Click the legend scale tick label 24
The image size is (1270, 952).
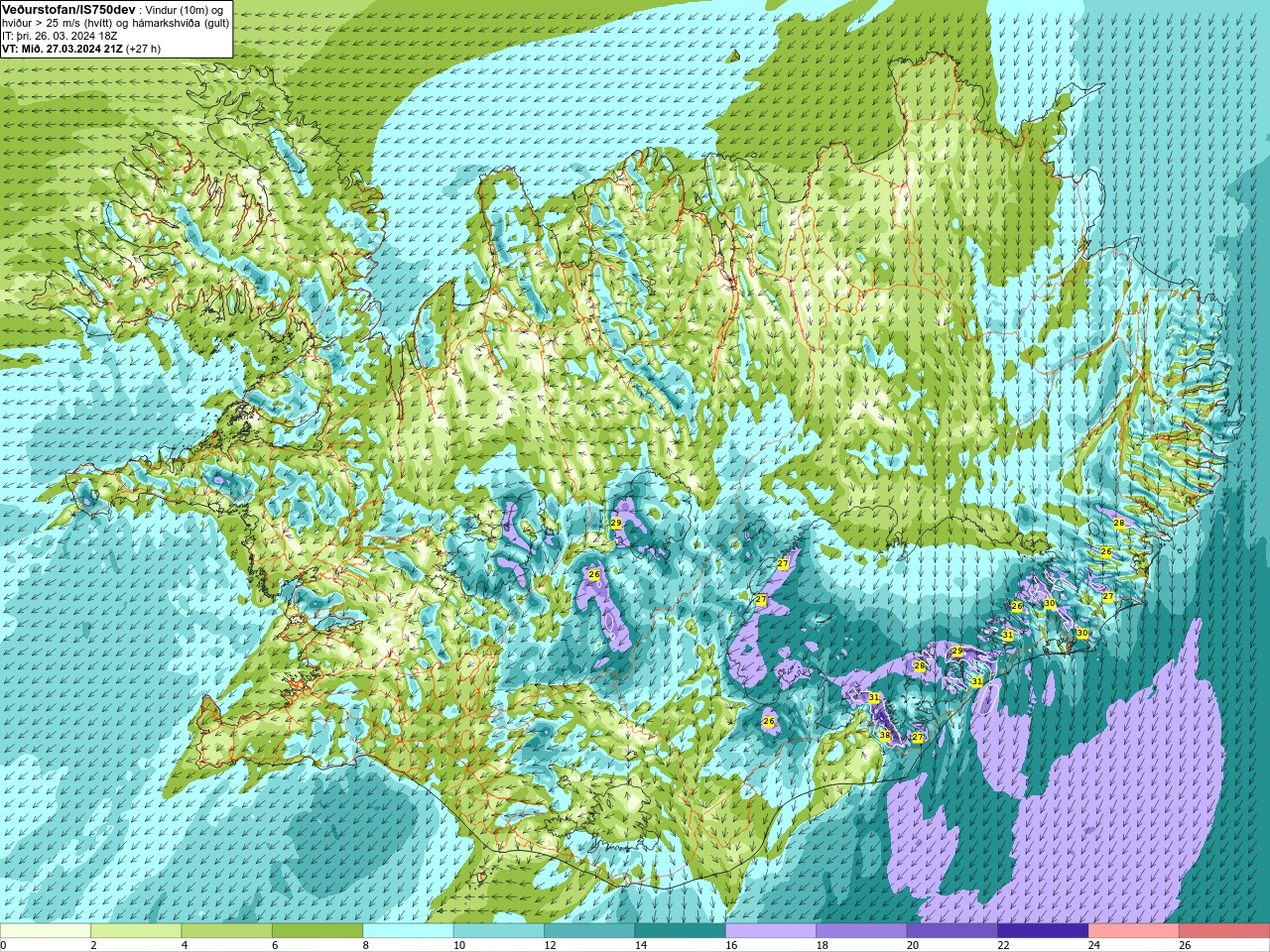pyautogui.click(x=1093, y=945)
